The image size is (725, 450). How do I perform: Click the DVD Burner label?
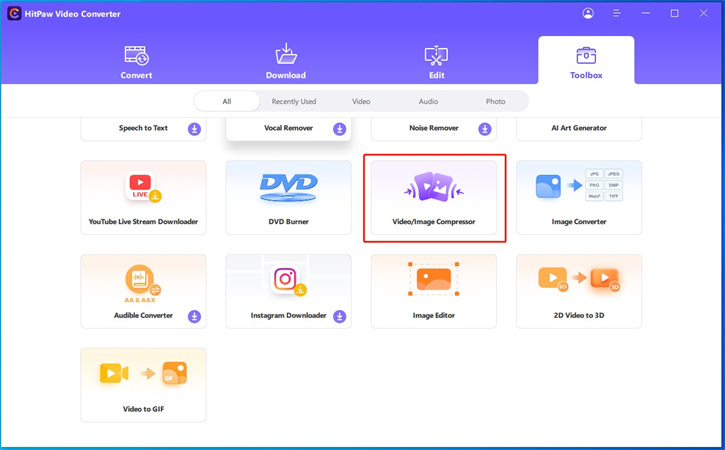(x=289, y=222)
